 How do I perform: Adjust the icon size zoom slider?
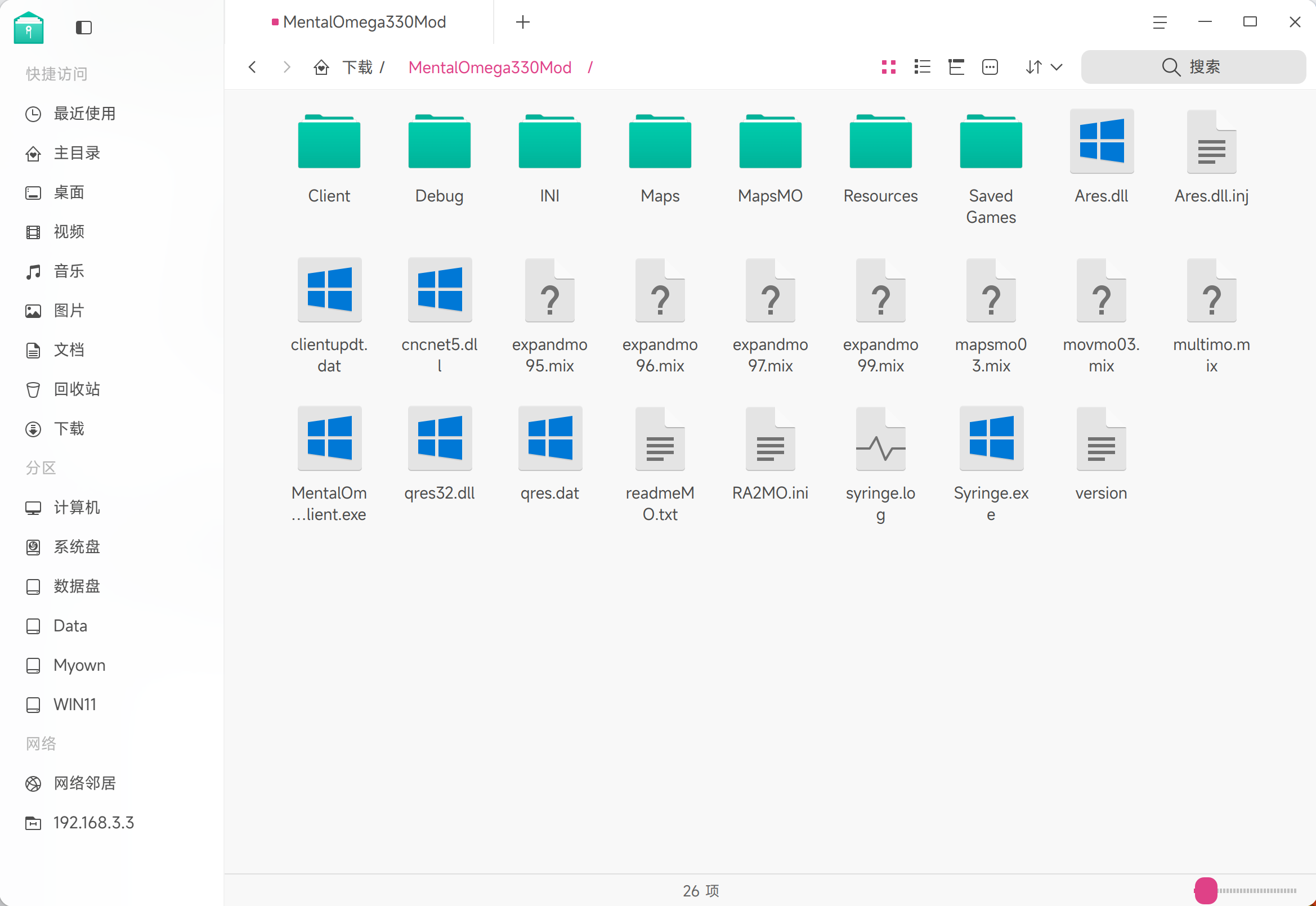pos(1205,890)
